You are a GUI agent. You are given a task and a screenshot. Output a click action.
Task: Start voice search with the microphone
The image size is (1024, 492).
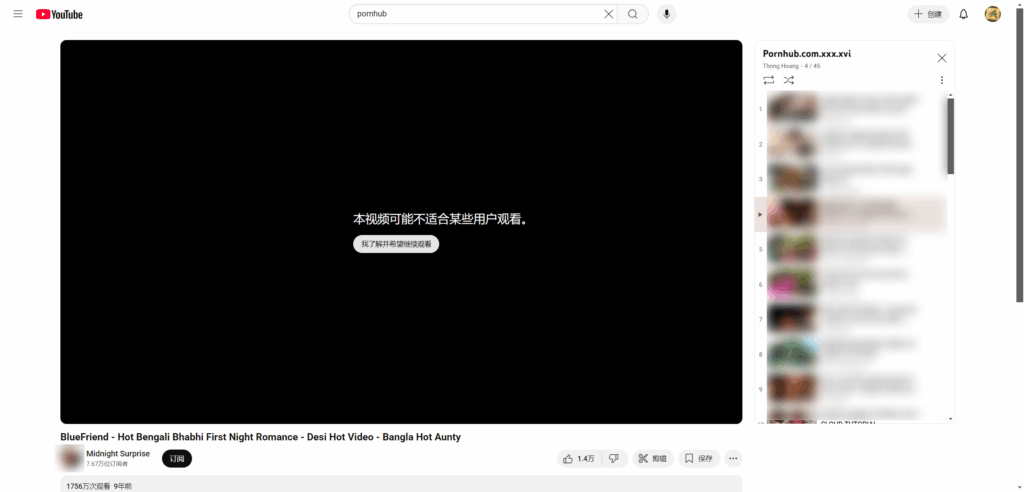pos(666,14)
